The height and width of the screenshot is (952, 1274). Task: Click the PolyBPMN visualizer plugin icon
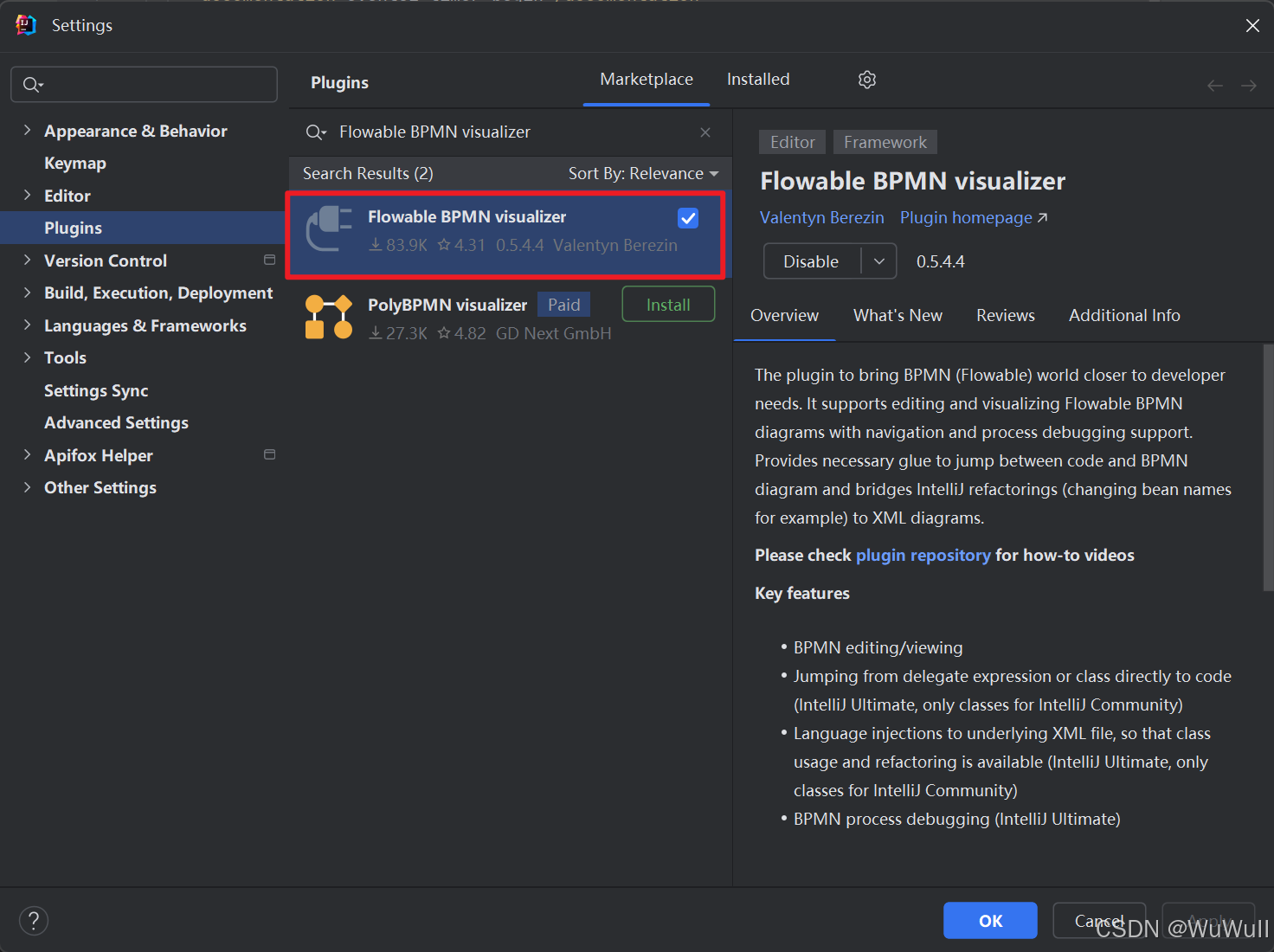329,317
